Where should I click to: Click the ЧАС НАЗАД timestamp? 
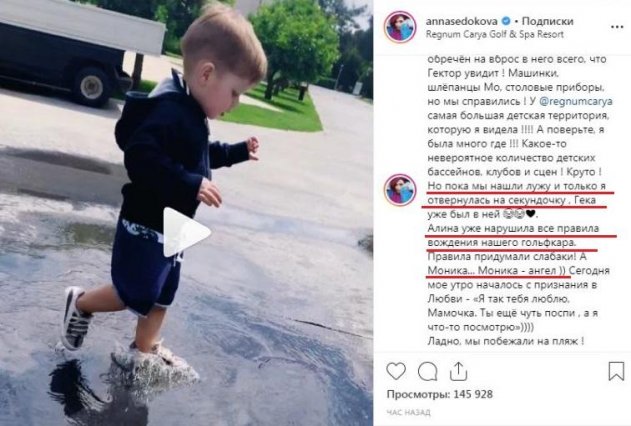click(x=408, y=412)
